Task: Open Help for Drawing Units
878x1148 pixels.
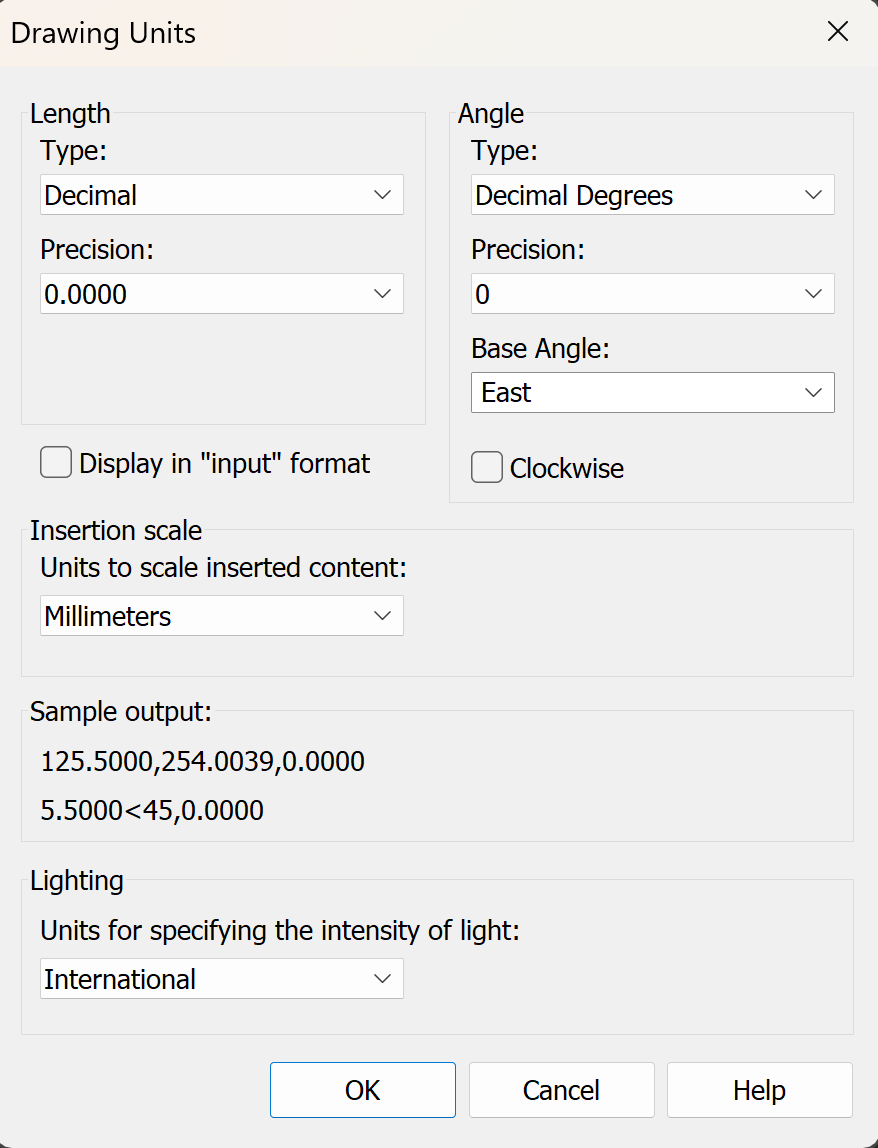Action: (759, 1090)
